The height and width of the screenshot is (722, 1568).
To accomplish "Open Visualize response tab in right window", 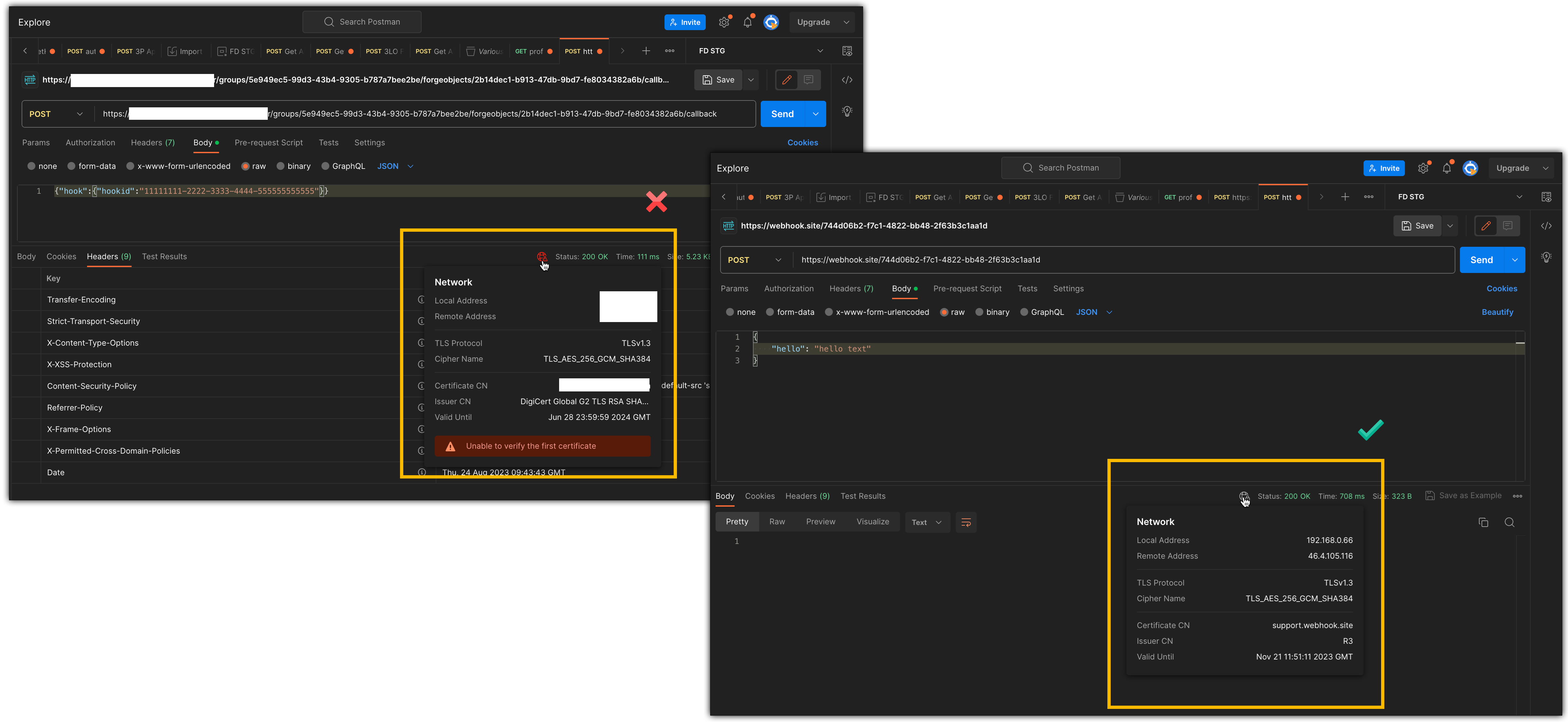I will point(872,522).
